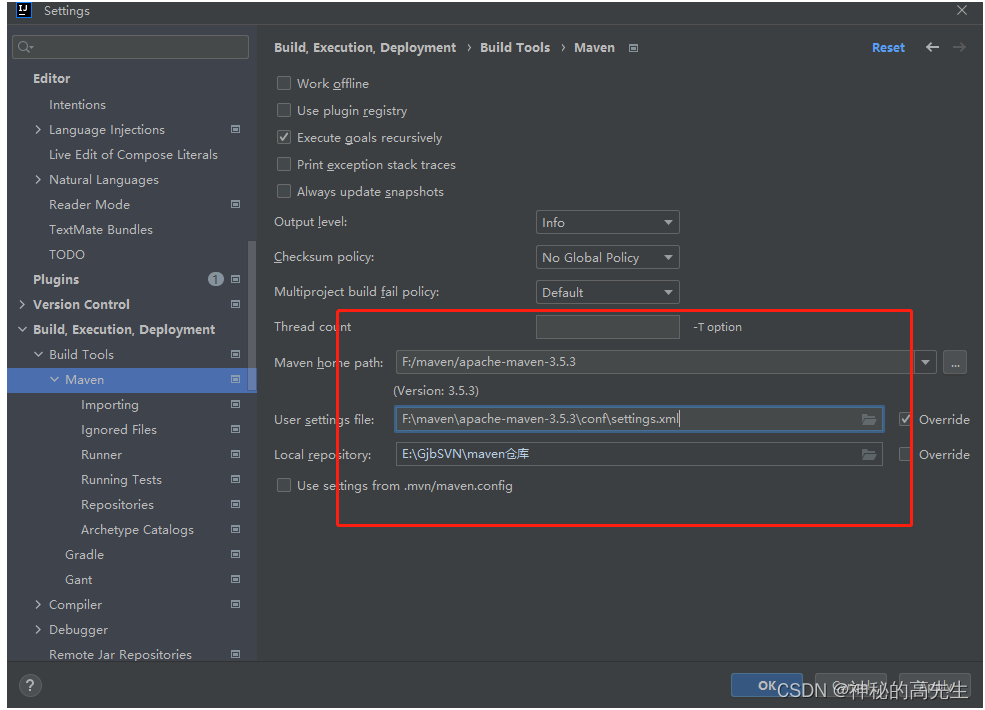Viewport: 985px width, 710px height.
Task: Browse folder icon in User settings file
Action: pyautogui.click(x=869, y=419)
